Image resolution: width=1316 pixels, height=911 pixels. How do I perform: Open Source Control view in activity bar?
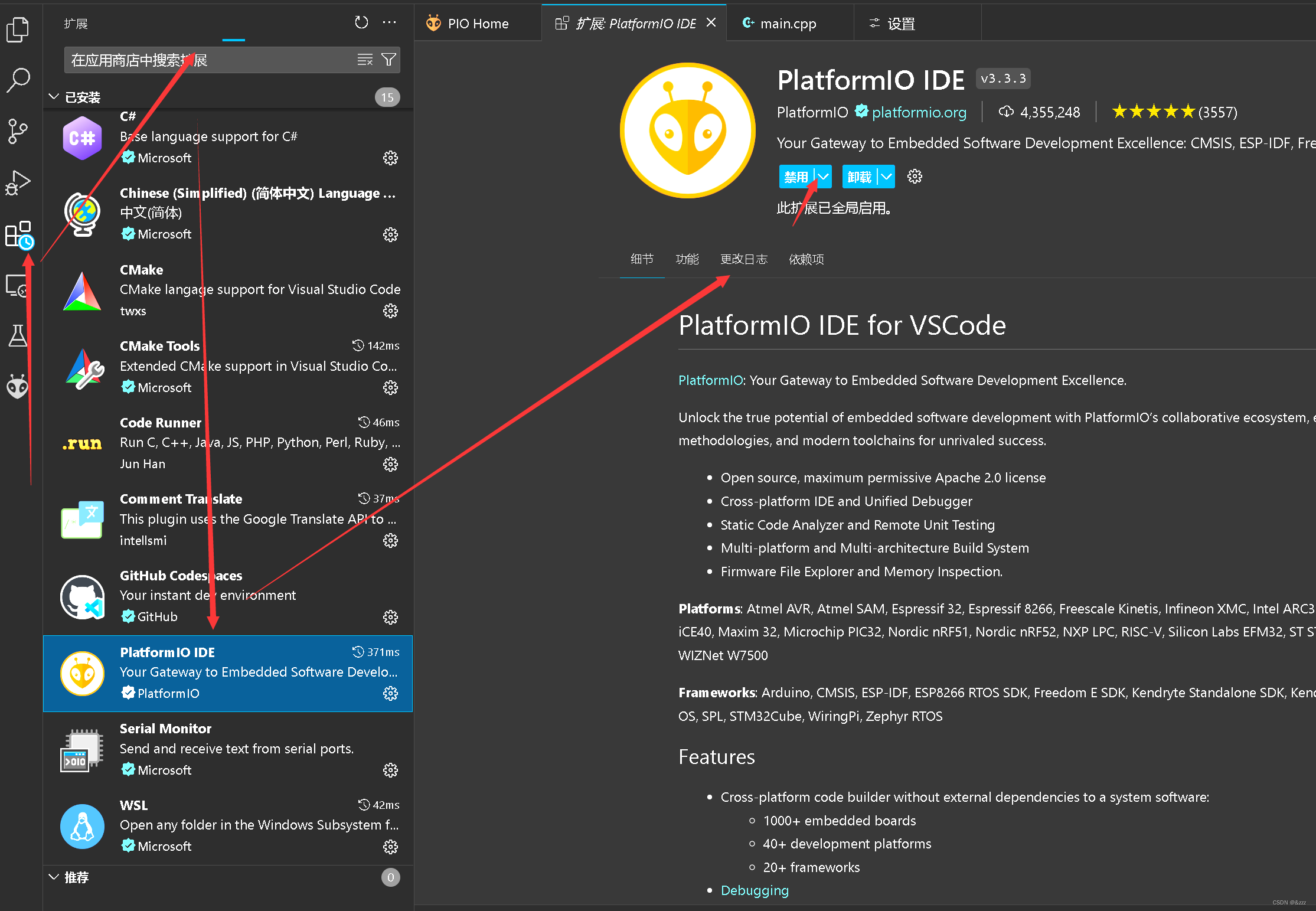pos(18,131)
